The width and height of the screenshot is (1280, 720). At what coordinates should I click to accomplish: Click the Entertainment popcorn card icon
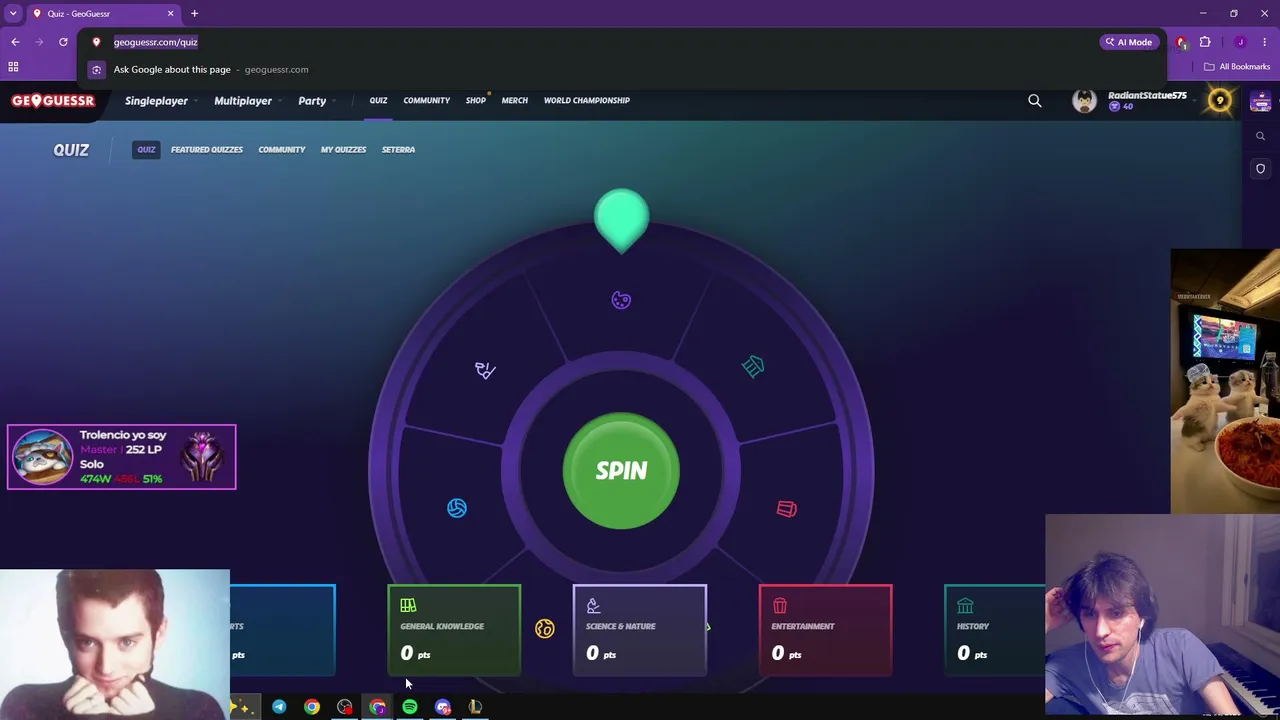pos(779,605)
